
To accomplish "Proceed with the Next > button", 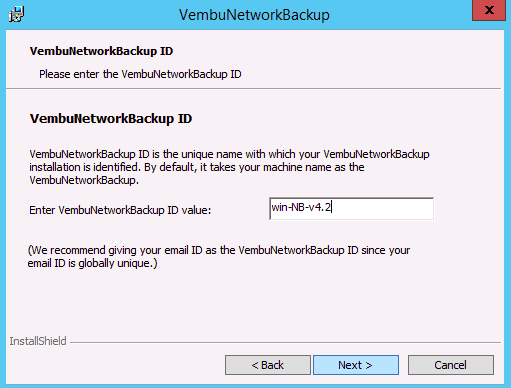I will click(x=356, y=365).
